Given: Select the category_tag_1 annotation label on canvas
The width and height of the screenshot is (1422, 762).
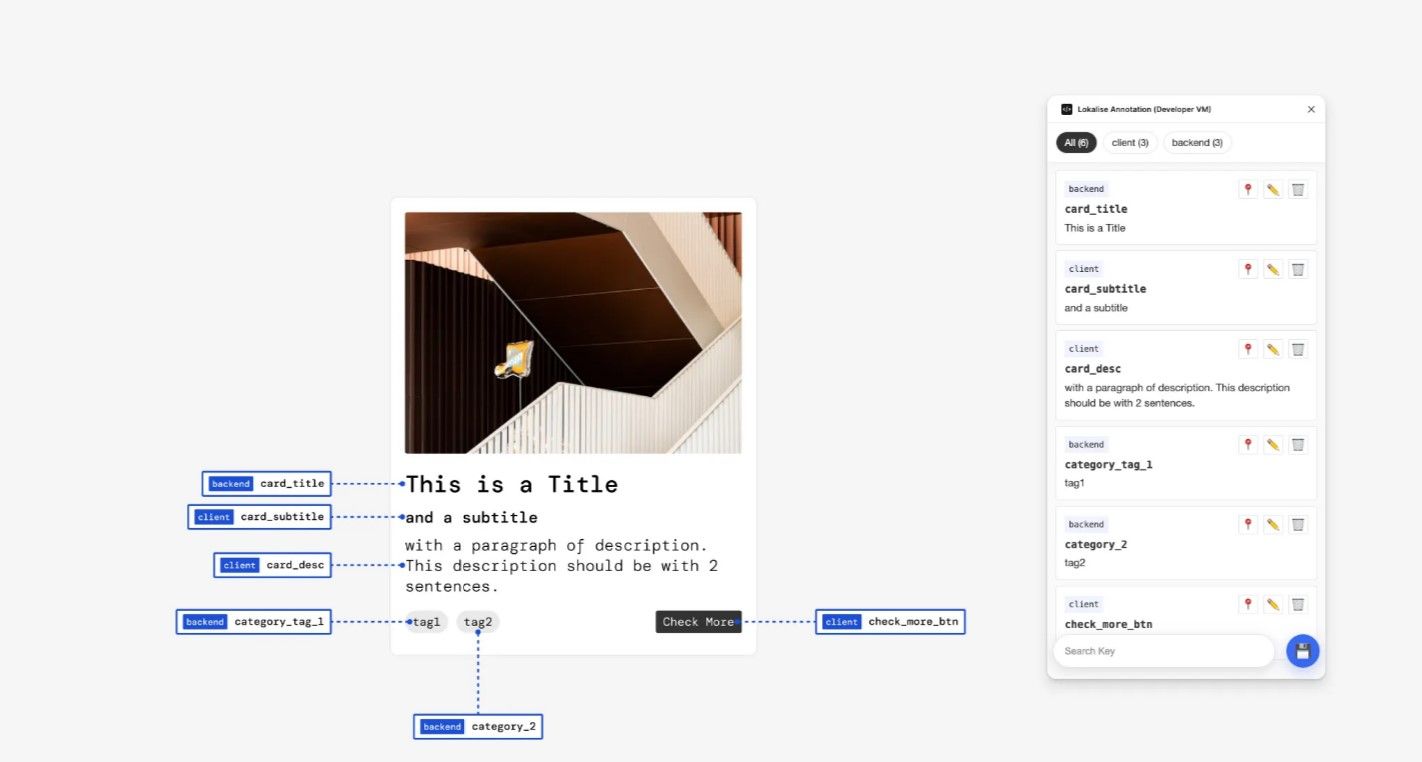Looking at the screenshot, I should pyautogui.click(x=254, y=622).
